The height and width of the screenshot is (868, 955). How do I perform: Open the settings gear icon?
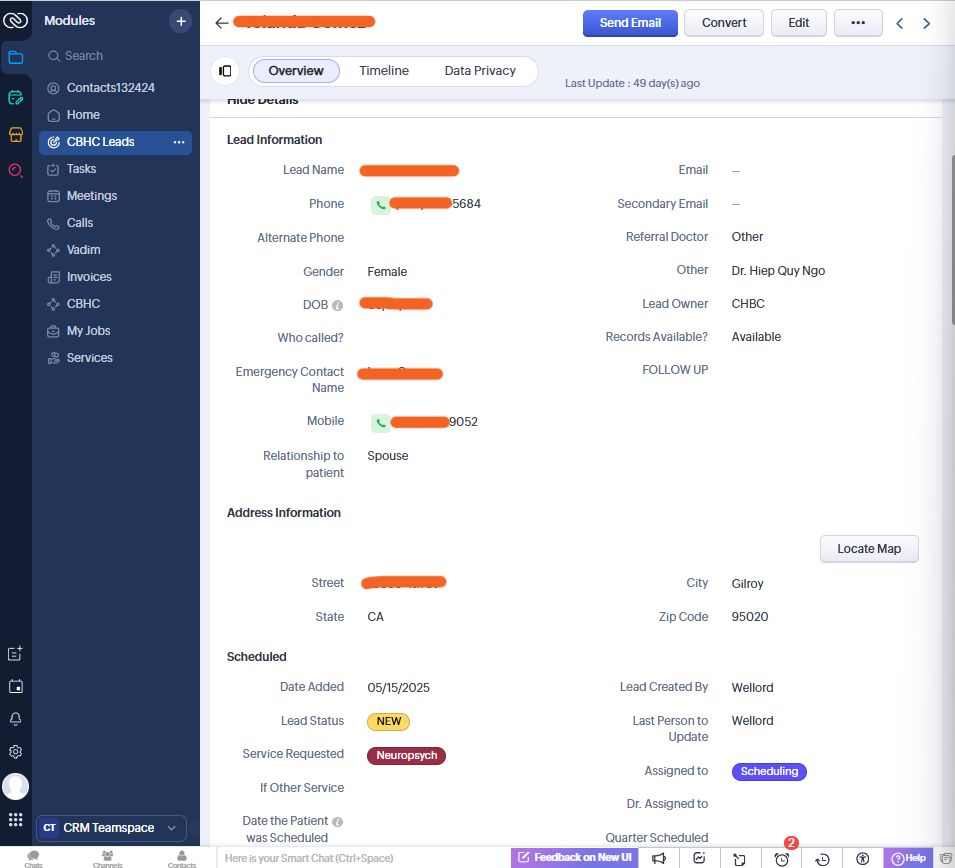15,752
